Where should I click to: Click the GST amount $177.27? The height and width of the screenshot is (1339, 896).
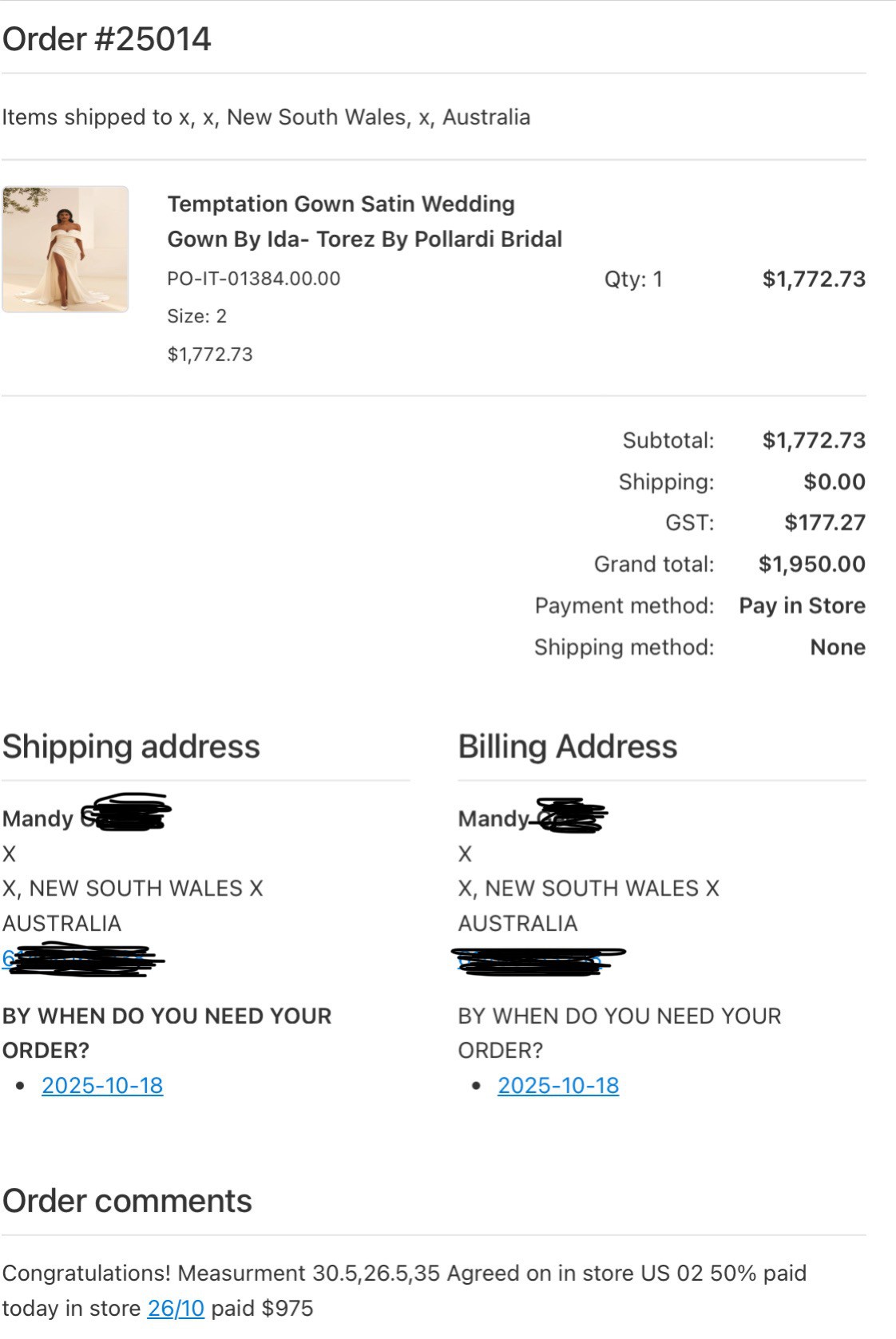coord(825,522)
